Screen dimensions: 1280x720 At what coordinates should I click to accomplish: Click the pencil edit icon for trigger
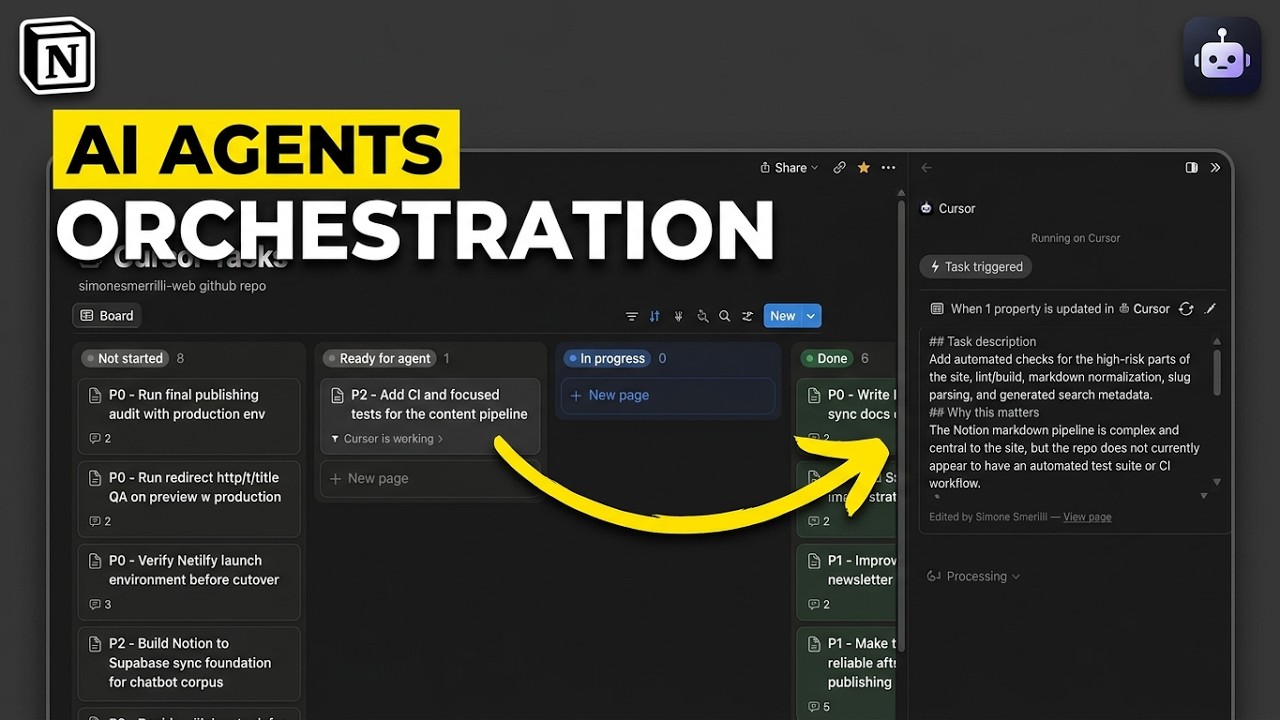click(1211, 309)
